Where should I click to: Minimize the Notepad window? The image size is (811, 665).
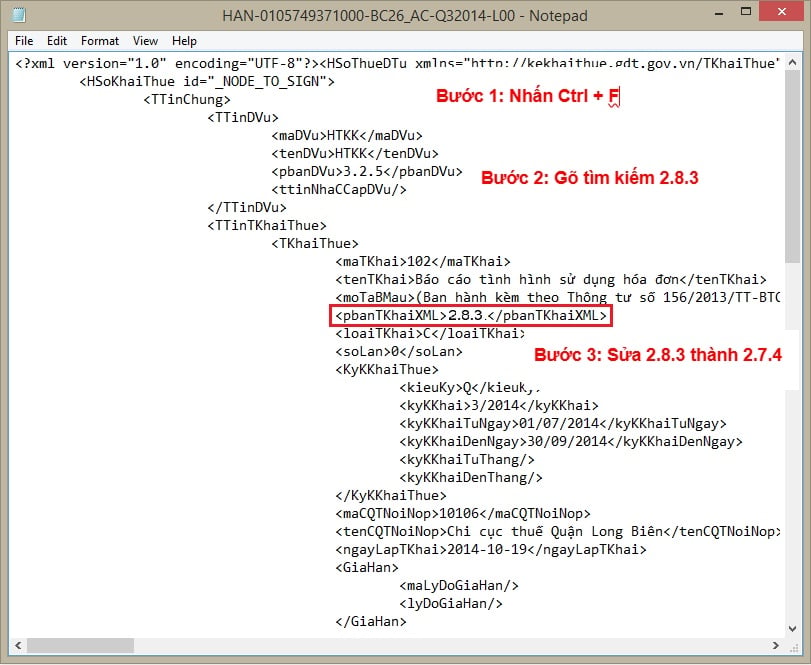coord(719,13)
